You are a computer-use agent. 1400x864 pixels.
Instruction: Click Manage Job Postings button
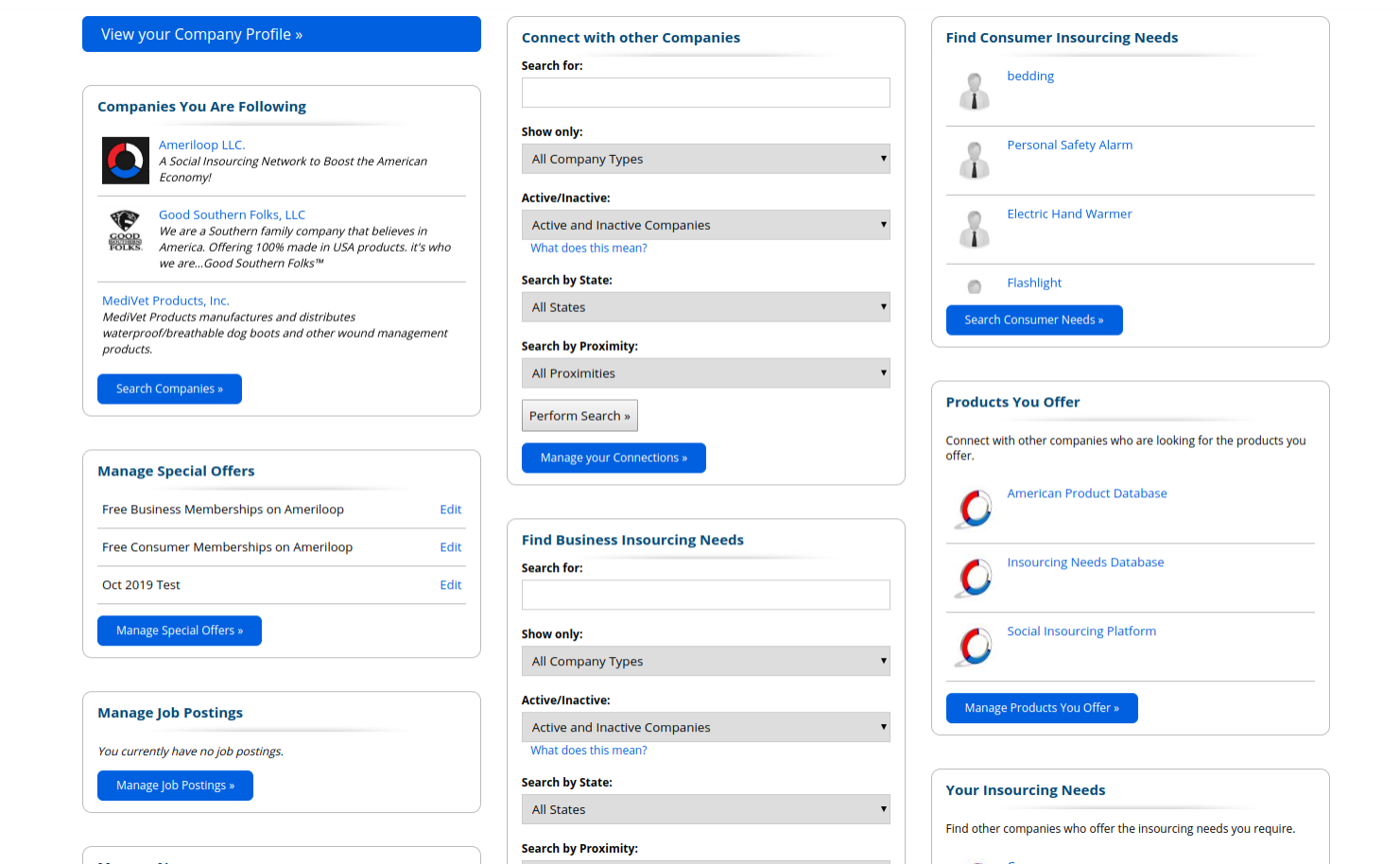pyautogui.click(x=175, y=786)
